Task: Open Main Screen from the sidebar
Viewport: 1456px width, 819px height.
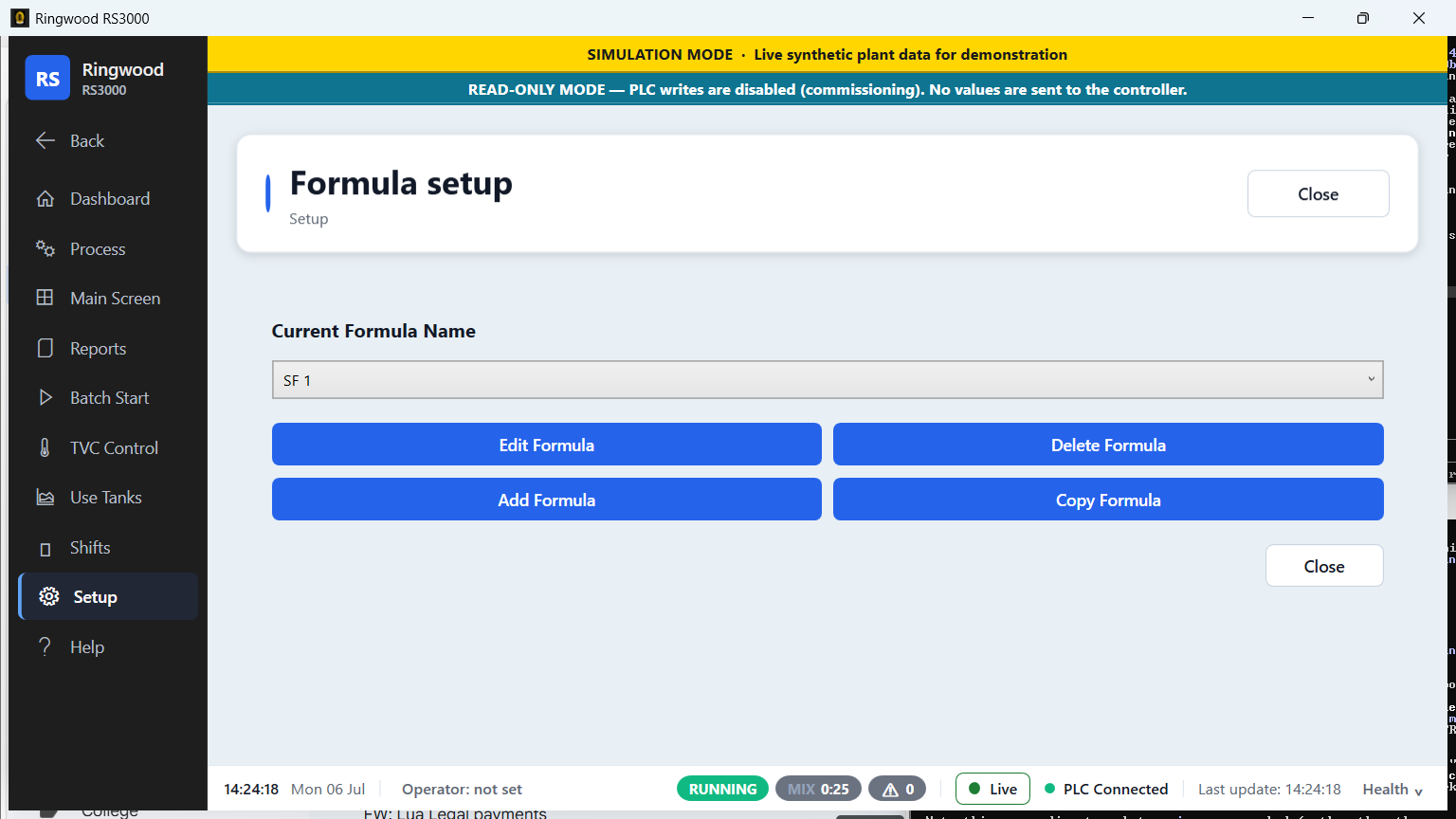Action: (108, 298)
